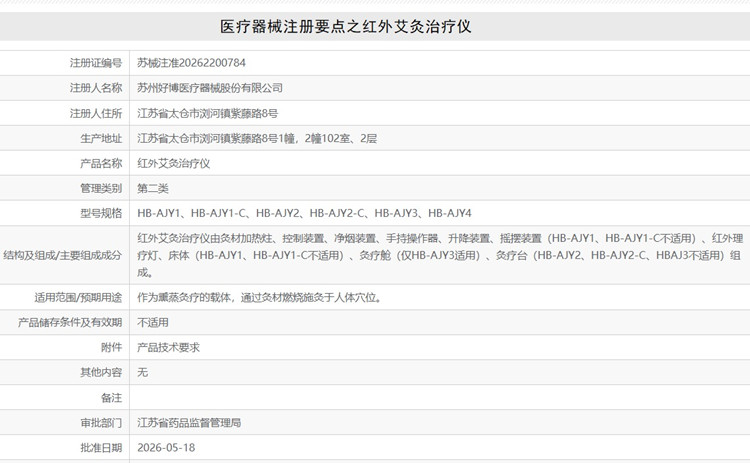Select 苏州好博医疗器械股份有限公司 company name
This screenshot has width=750, height=463.
pyautogui.click(x=210, y=88)
